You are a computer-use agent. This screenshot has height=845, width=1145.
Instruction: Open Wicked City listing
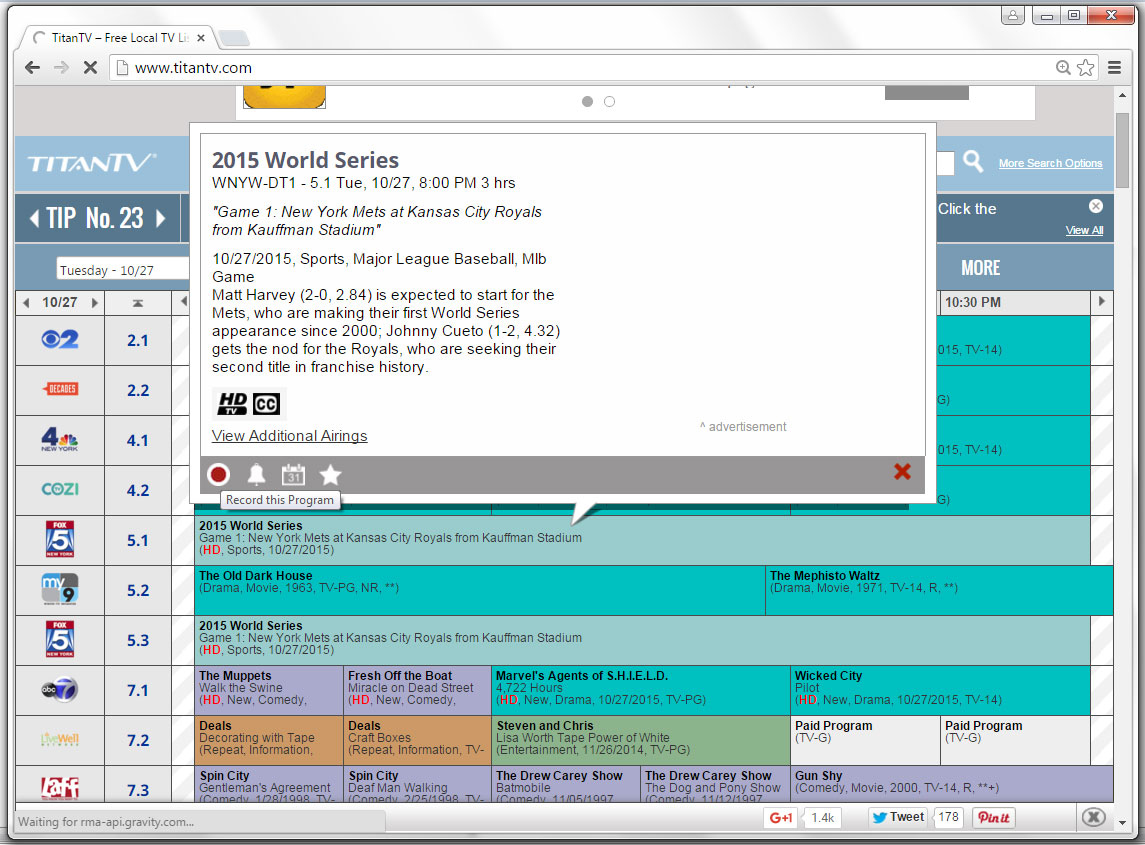941,690
